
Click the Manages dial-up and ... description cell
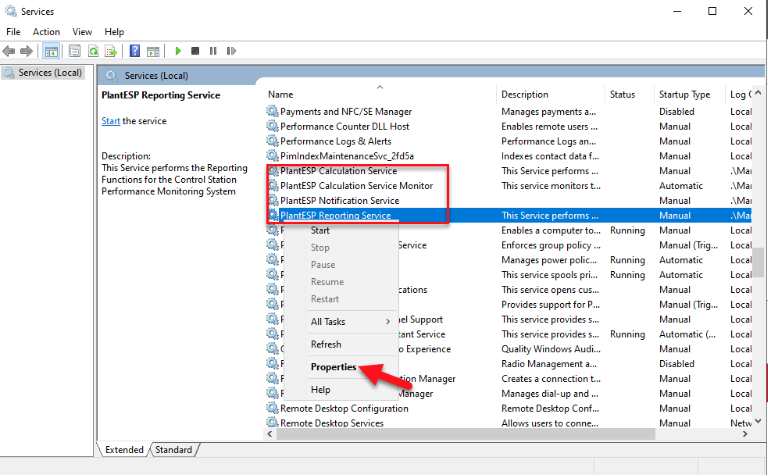click(550, 393)
